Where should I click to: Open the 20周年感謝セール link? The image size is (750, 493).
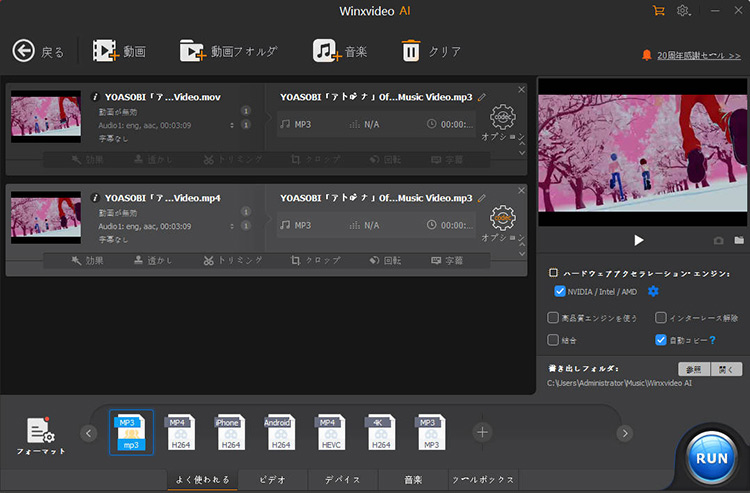point(698,55)
